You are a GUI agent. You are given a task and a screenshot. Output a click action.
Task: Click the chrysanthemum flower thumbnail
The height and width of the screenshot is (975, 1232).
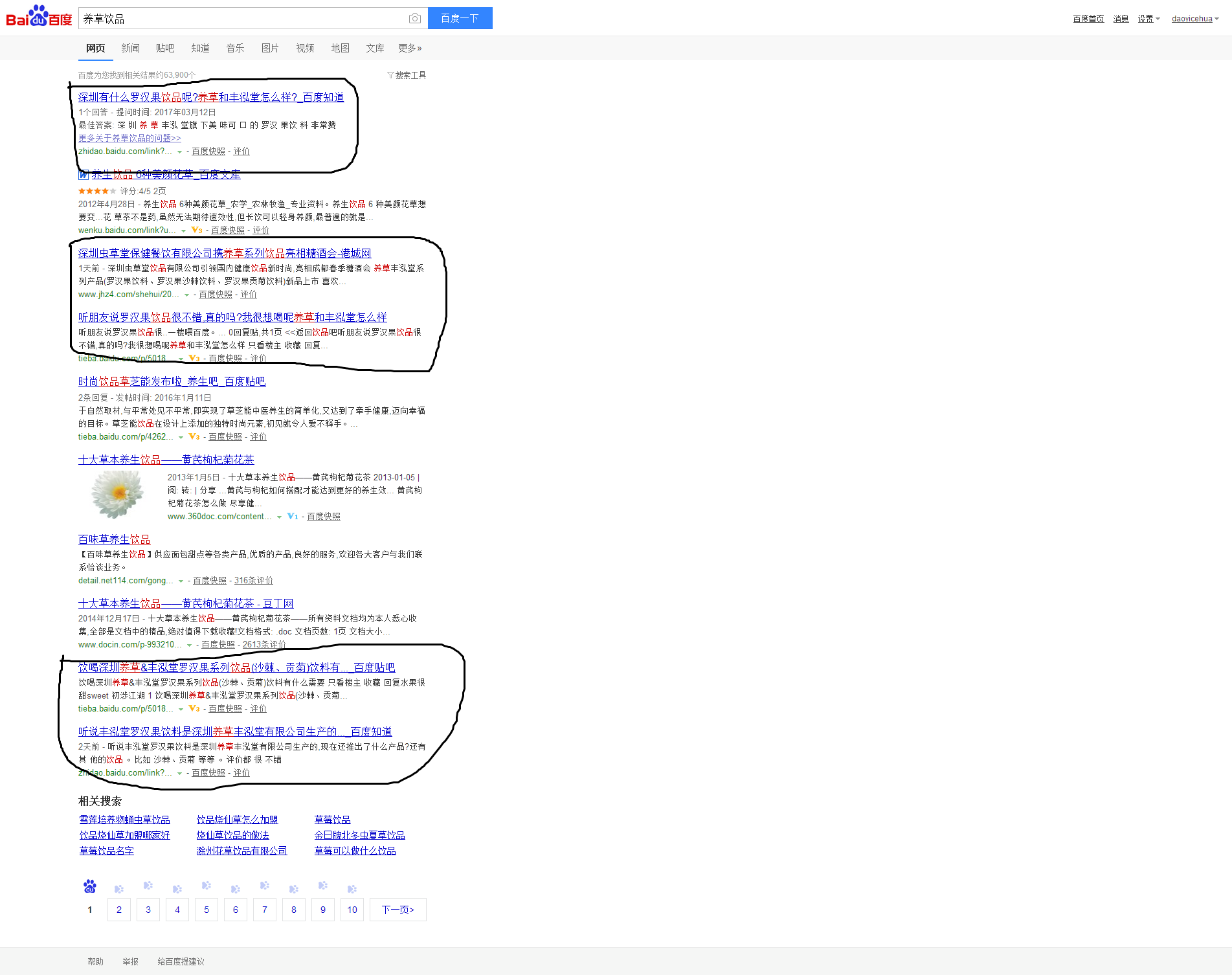pos(117,493)
